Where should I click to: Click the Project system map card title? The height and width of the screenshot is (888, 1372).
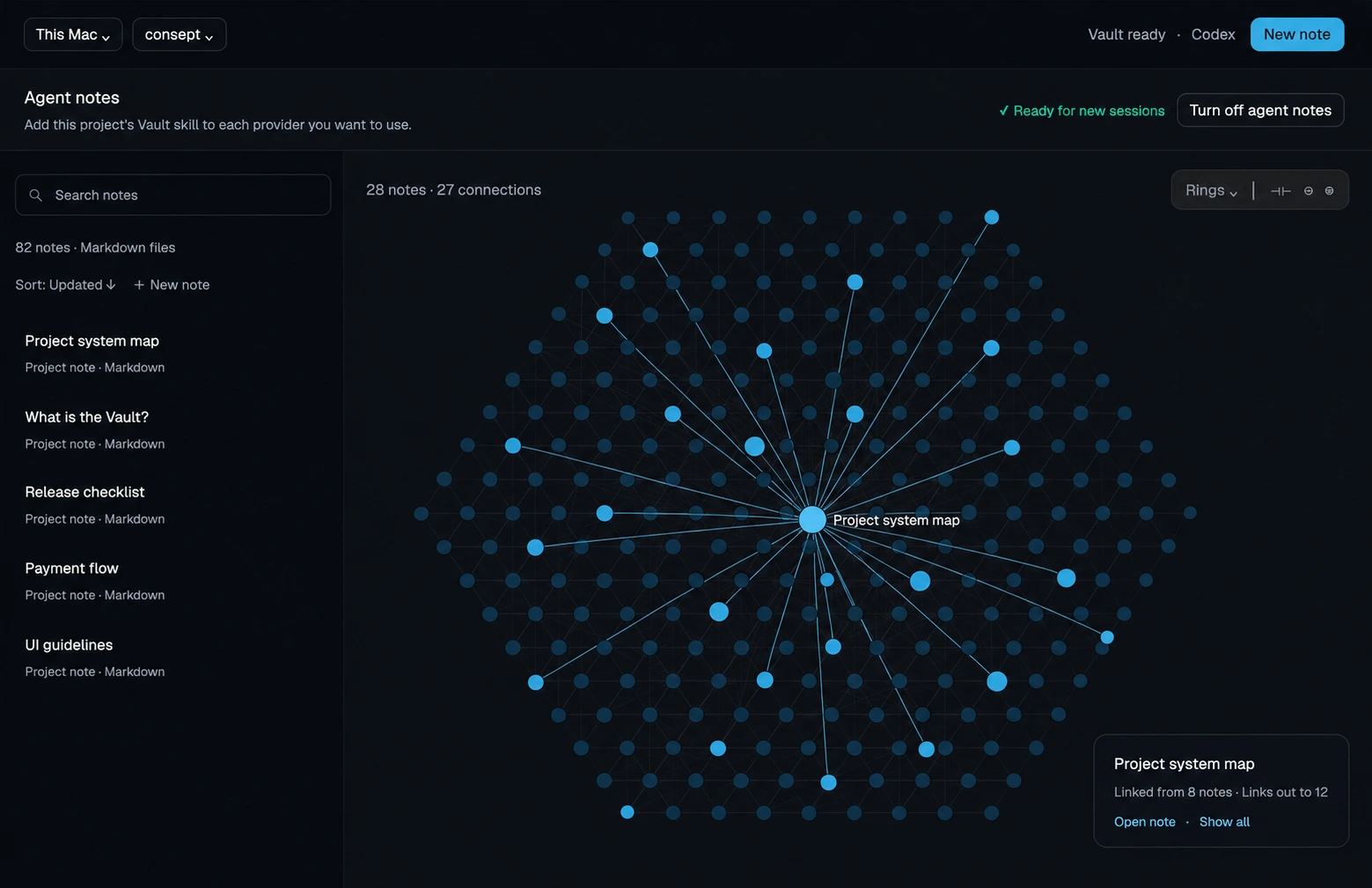[1184, 764]
